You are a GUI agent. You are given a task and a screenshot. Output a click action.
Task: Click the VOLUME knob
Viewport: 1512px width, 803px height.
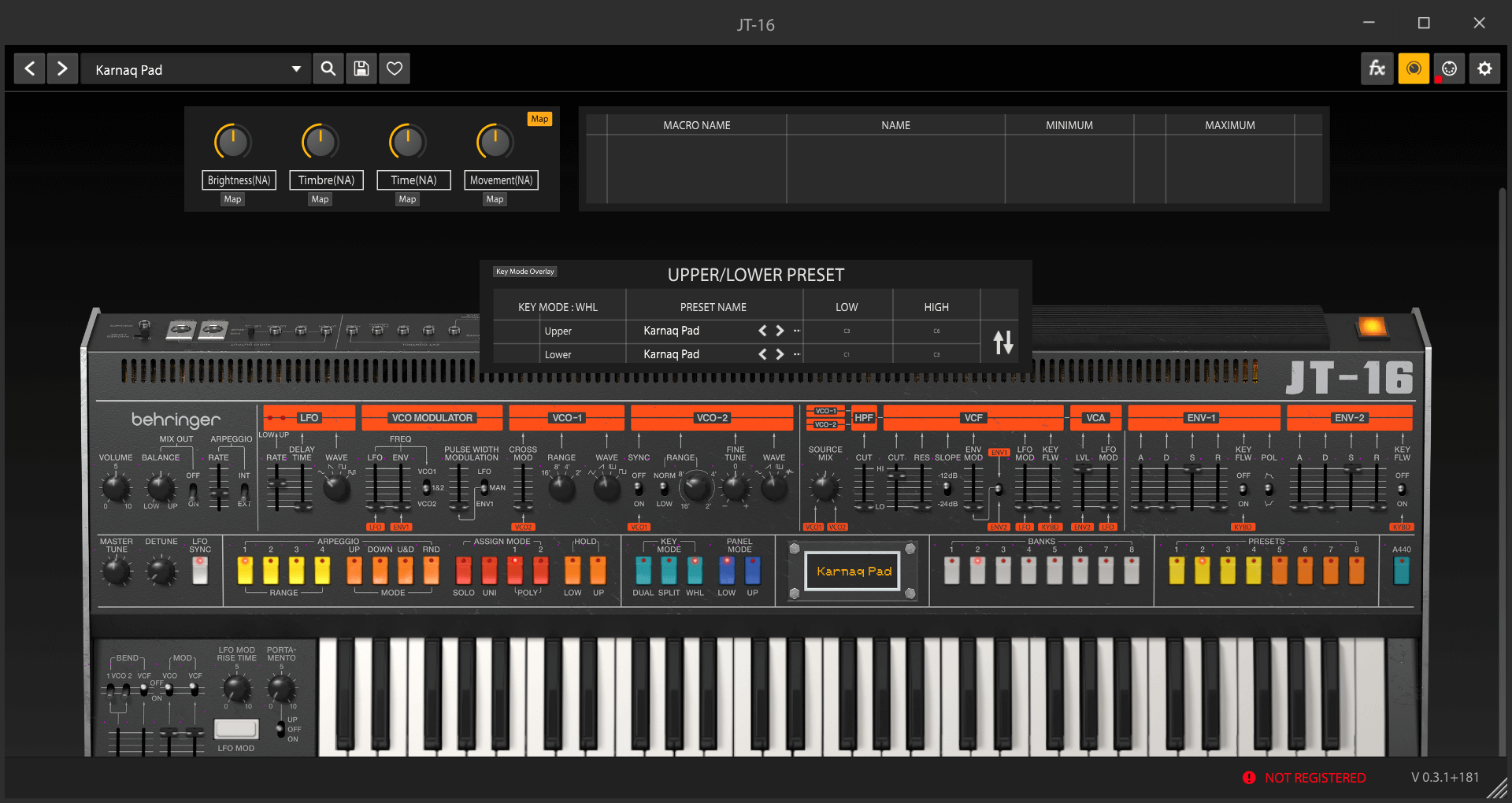click(116, 487)
